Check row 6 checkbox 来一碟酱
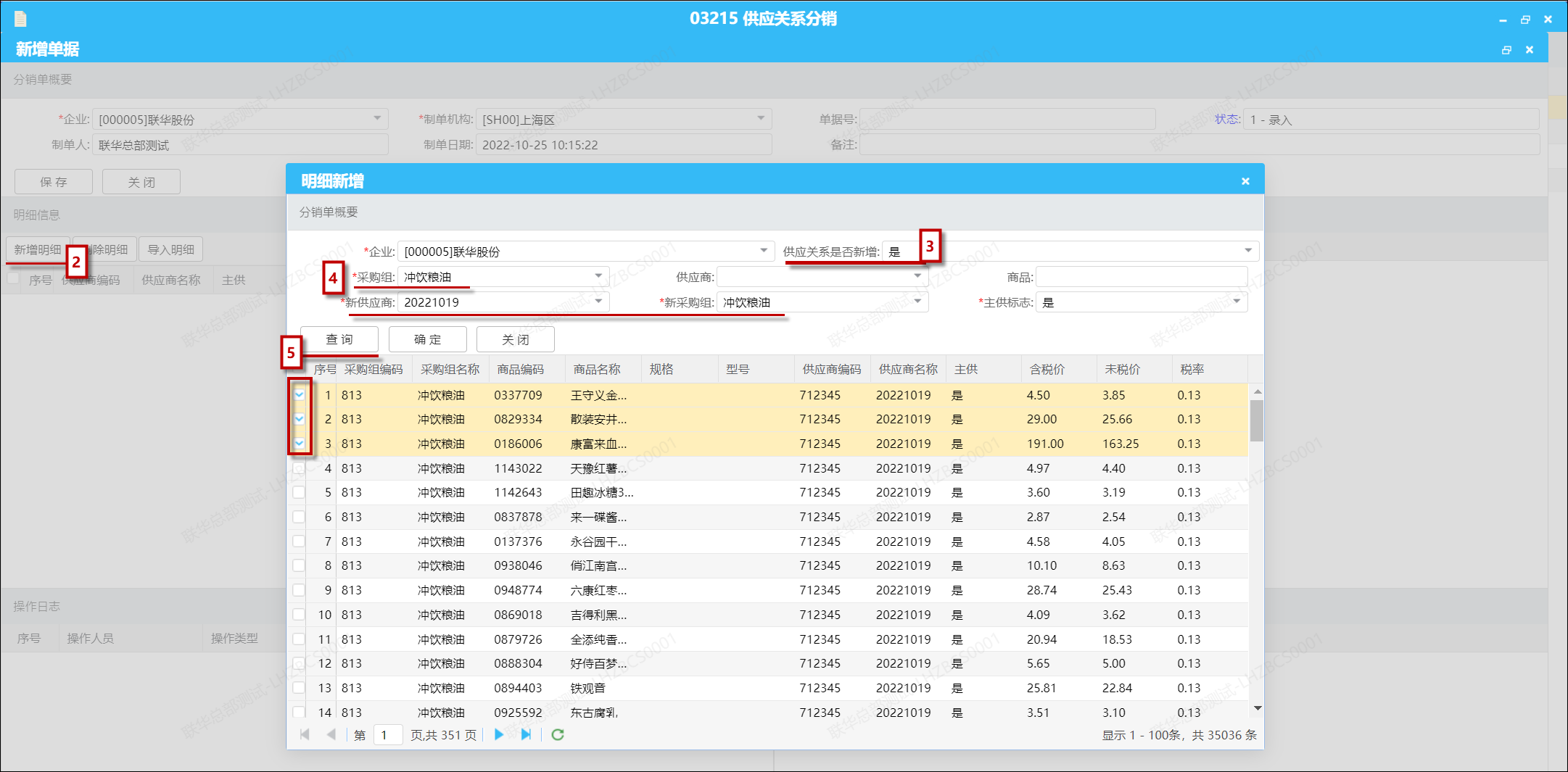 point(299,517)
